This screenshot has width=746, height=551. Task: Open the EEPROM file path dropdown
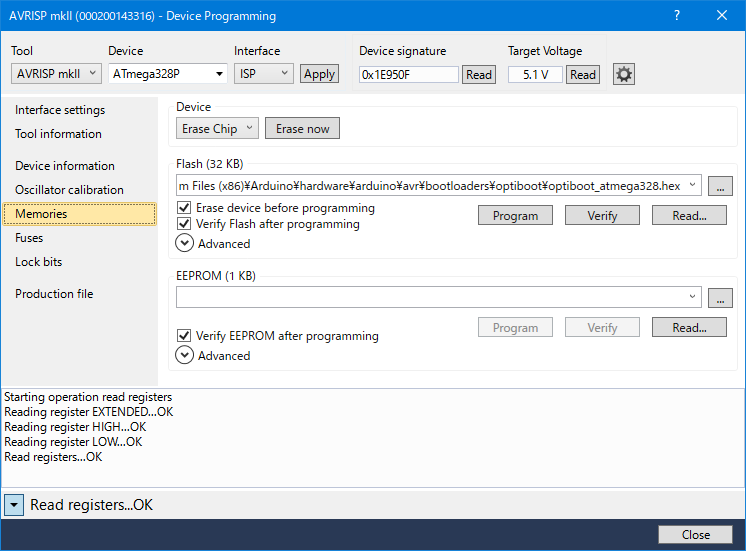pos(692,297)
